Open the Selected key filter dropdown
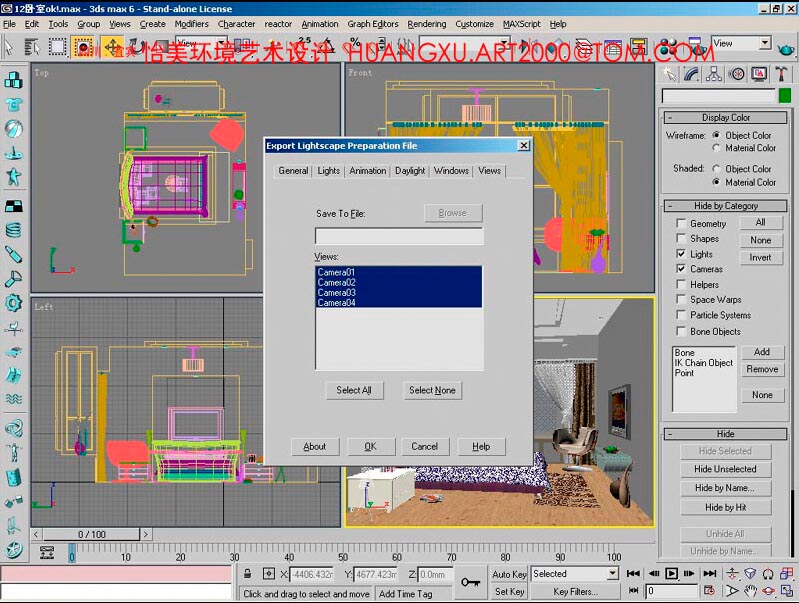799x603 pixels. (x=575, y=573)
